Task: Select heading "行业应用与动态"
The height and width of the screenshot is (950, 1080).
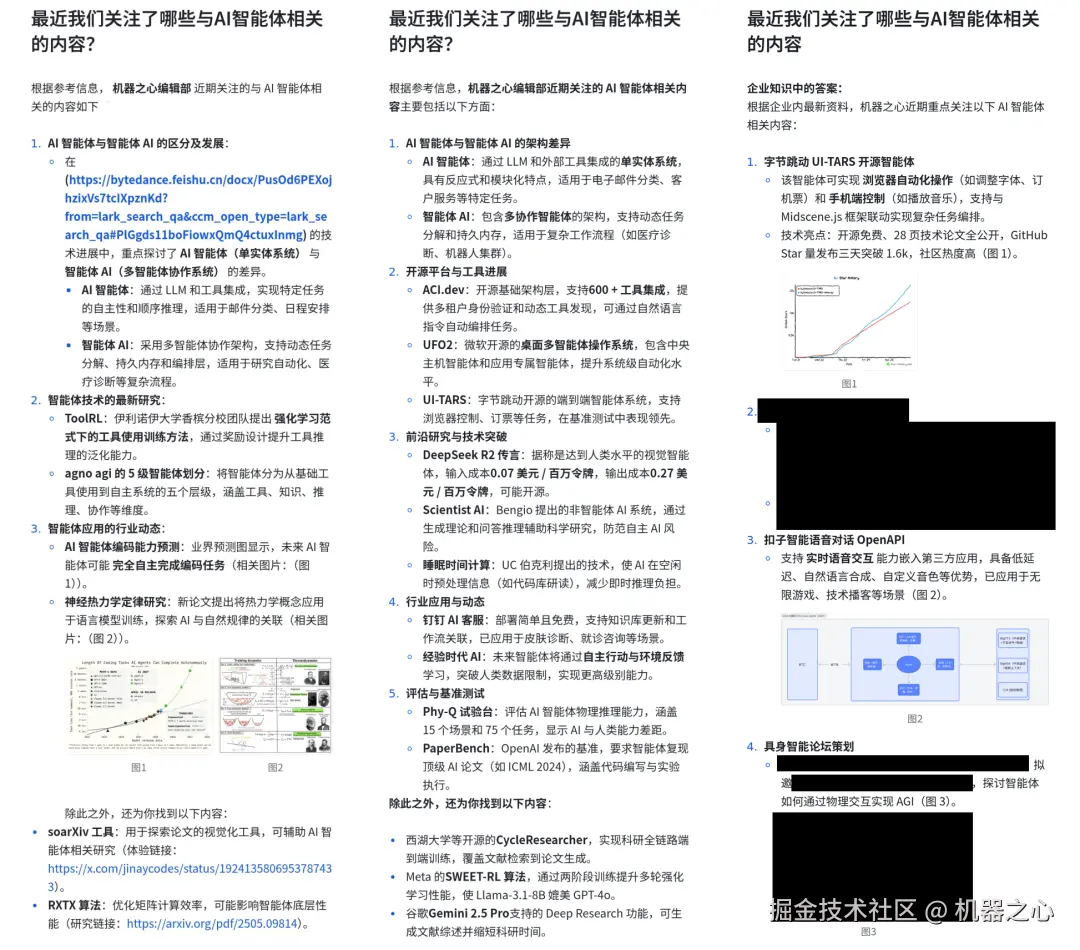Action: coord(445,602)
